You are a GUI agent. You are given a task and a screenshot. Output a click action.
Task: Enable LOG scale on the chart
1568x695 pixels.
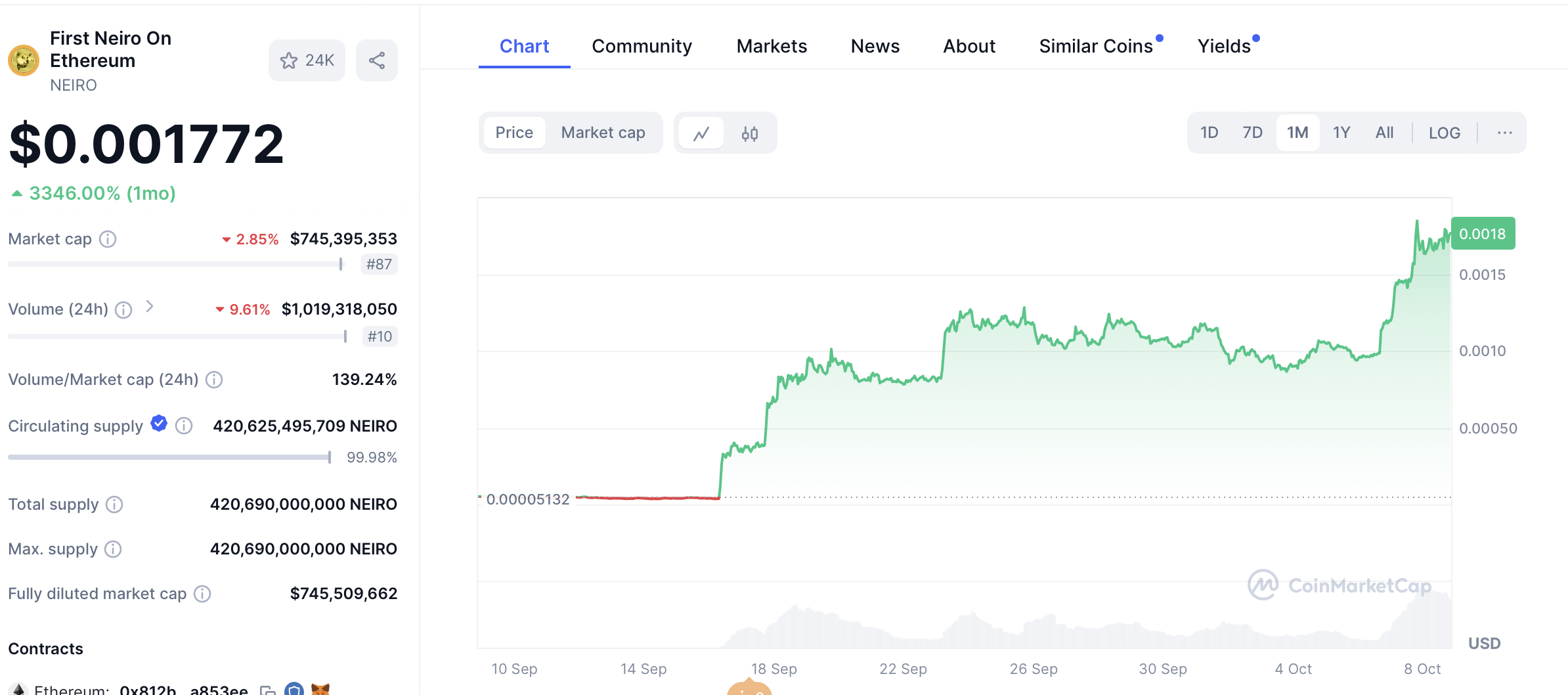pyautogui.click(x=1444, y=133)
